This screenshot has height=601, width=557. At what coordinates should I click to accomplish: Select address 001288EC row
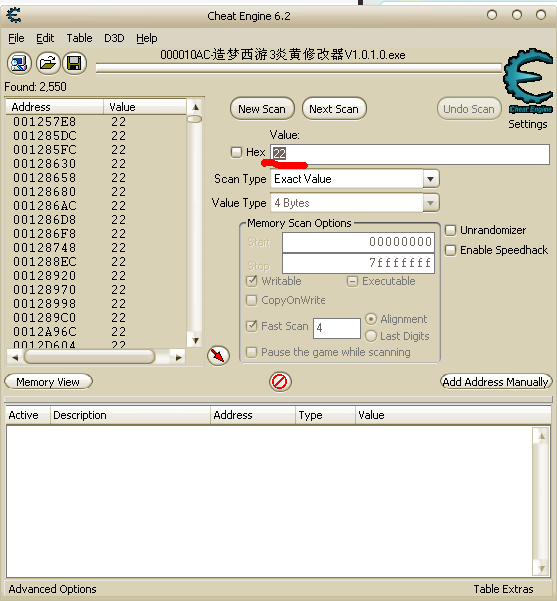(x=96, y=262)
